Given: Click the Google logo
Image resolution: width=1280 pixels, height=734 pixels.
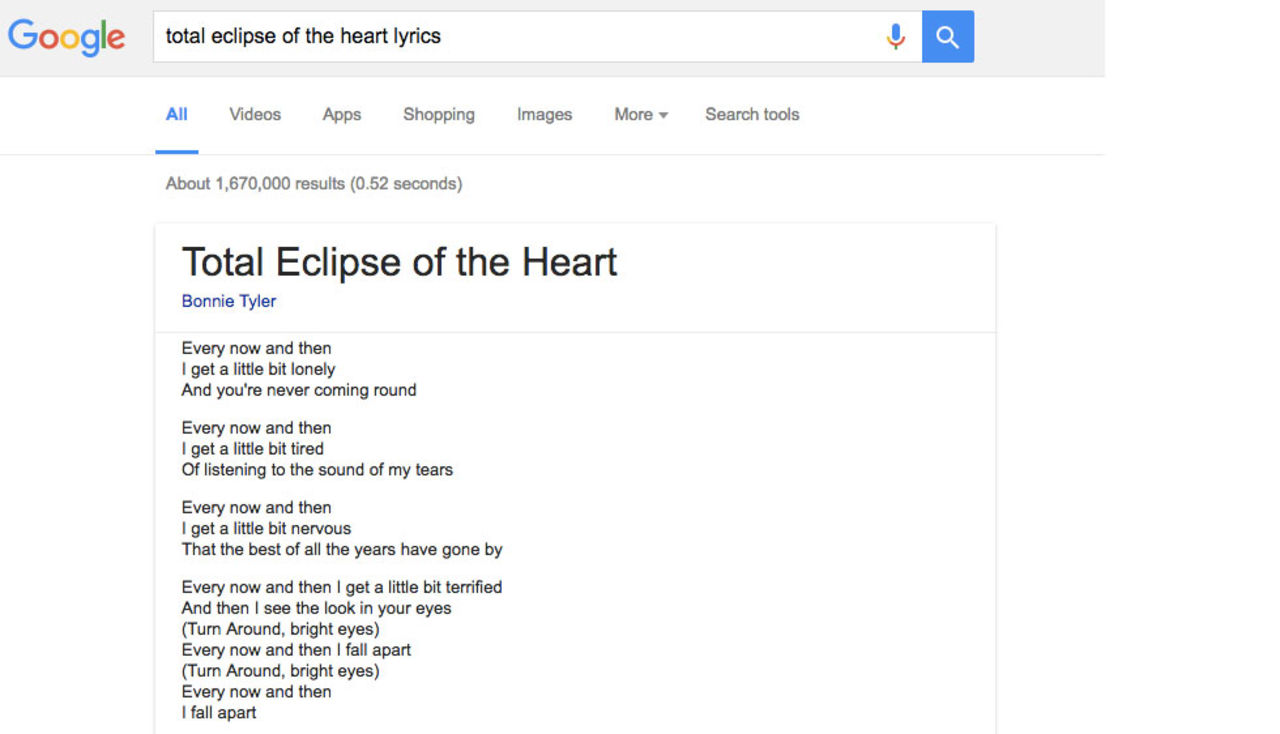Looking at the screenshot, I should pos(67,37).
